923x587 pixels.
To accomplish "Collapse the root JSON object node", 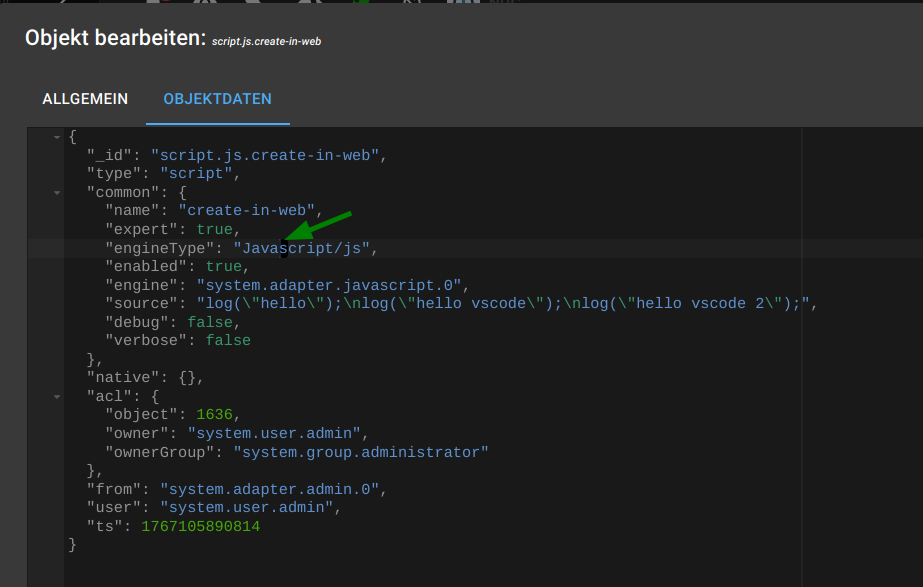I will 56,136.
